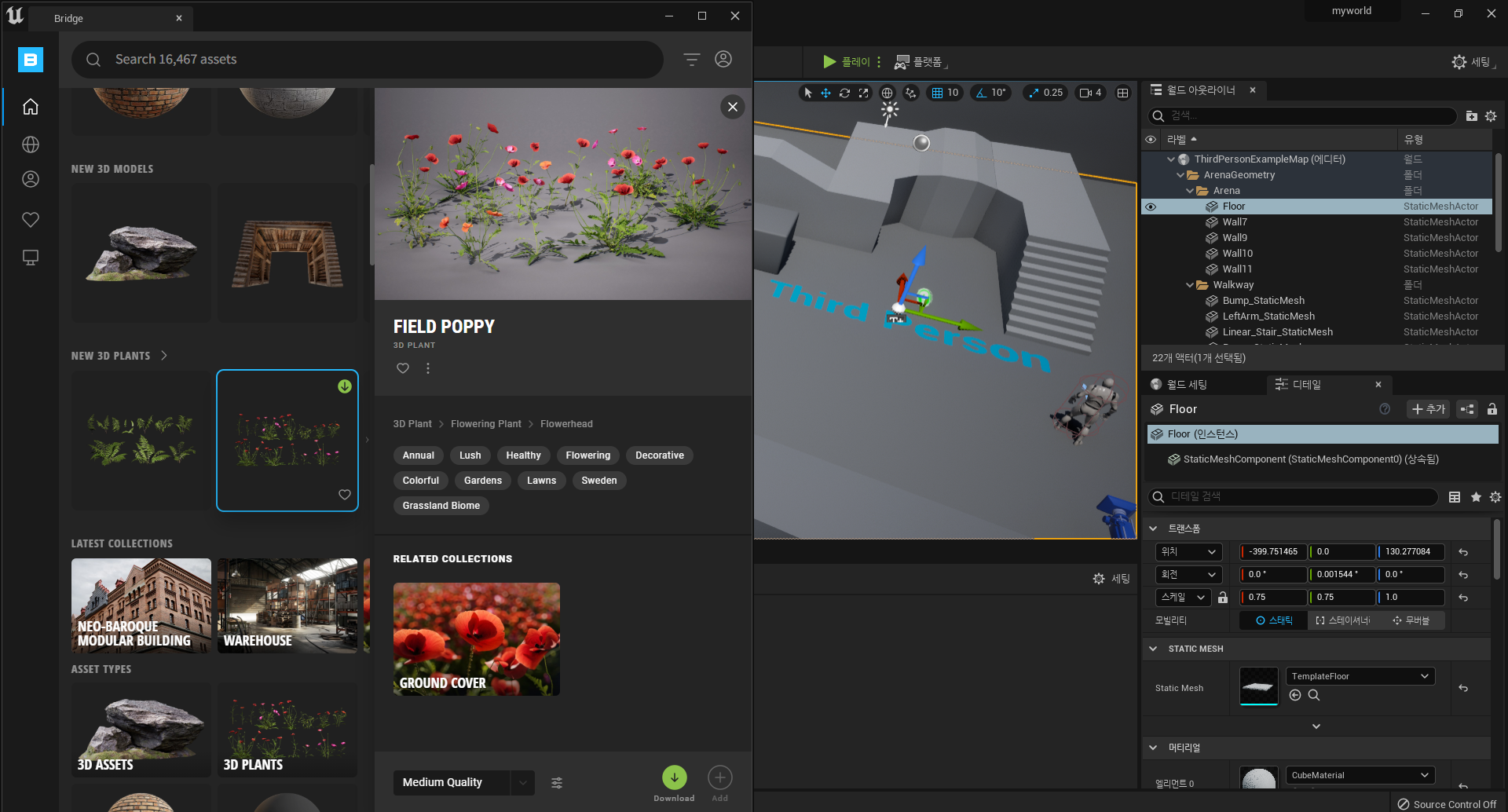Open Bridge account profile icon
Screen dimensions: 1508x812
(723, 59)
